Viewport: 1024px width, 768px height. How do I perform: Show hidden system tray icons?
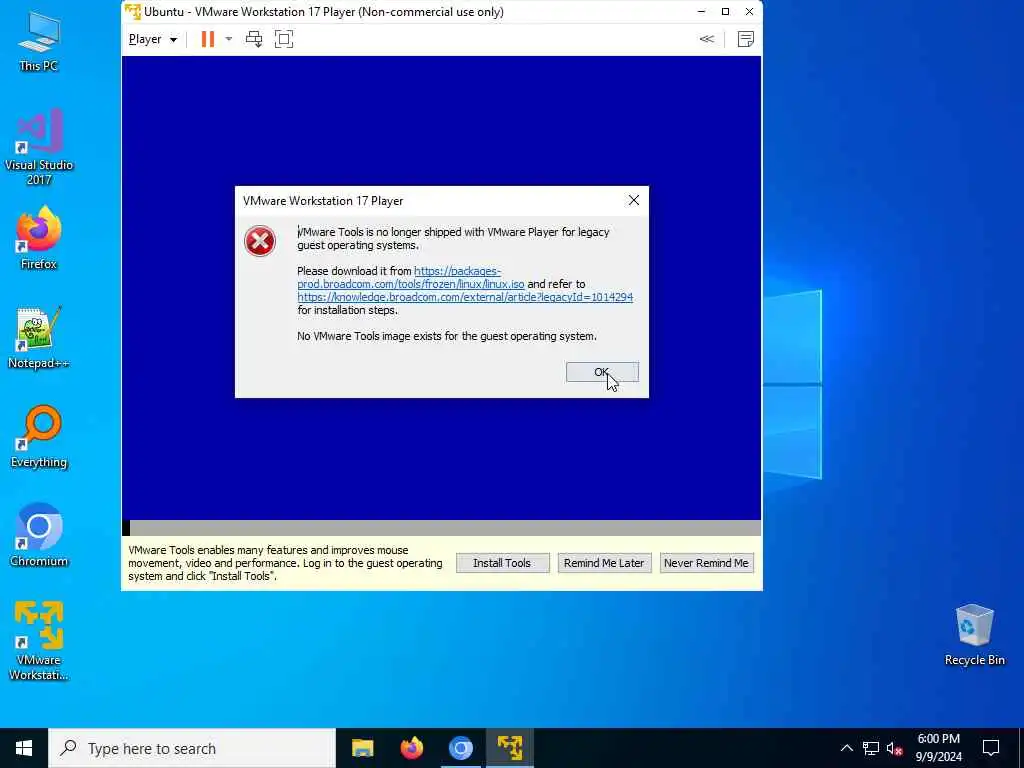click(x=846, y=748)
